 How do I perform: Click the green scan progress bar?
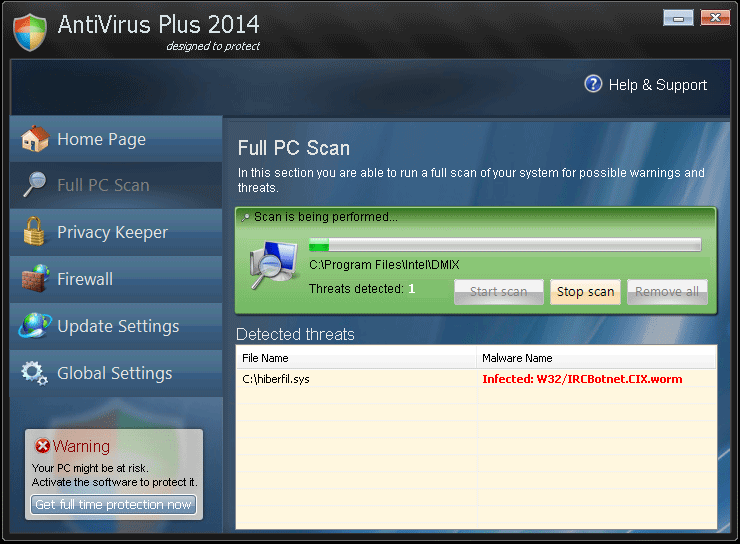pyautogui.click(x=504, y=245)
